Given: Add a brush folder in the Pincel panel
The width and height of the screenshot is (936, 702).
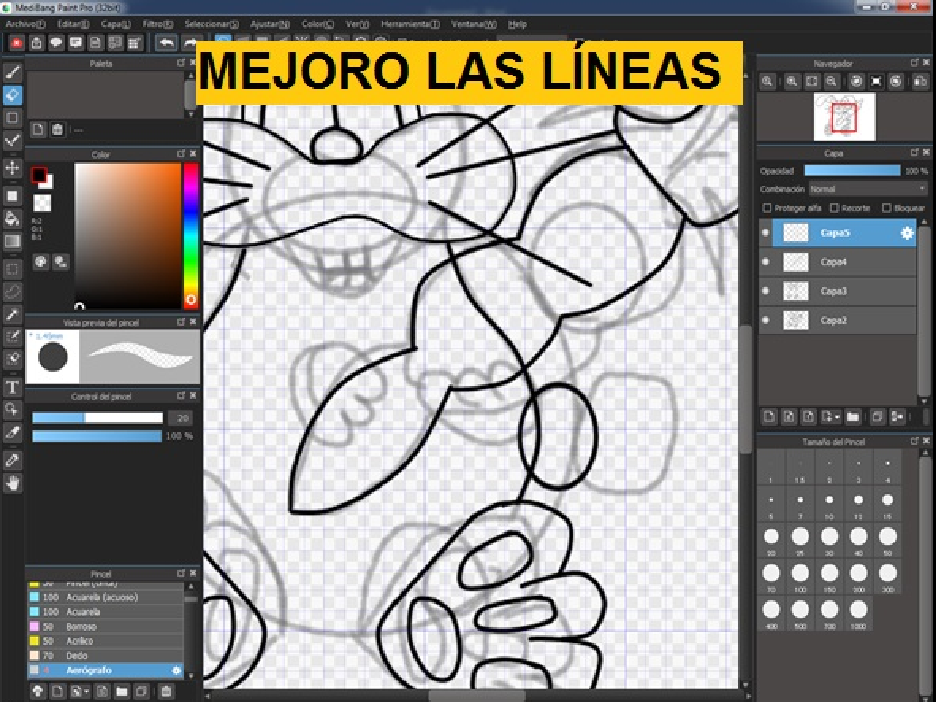Looking at the screenshot, I should 121,691.
